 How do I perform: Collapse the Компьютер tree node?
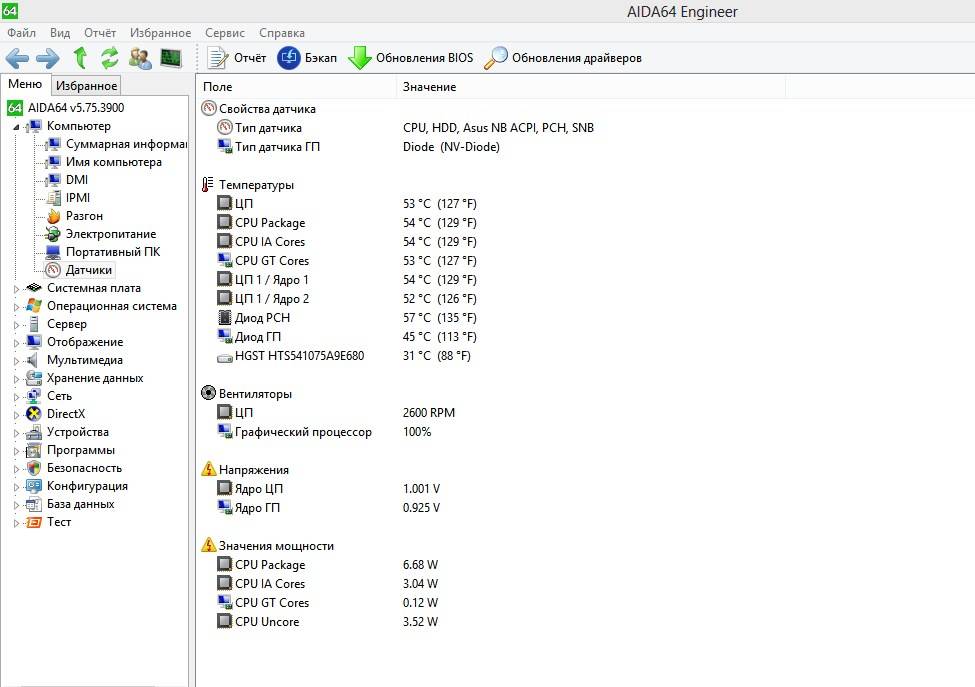(17, 127)
